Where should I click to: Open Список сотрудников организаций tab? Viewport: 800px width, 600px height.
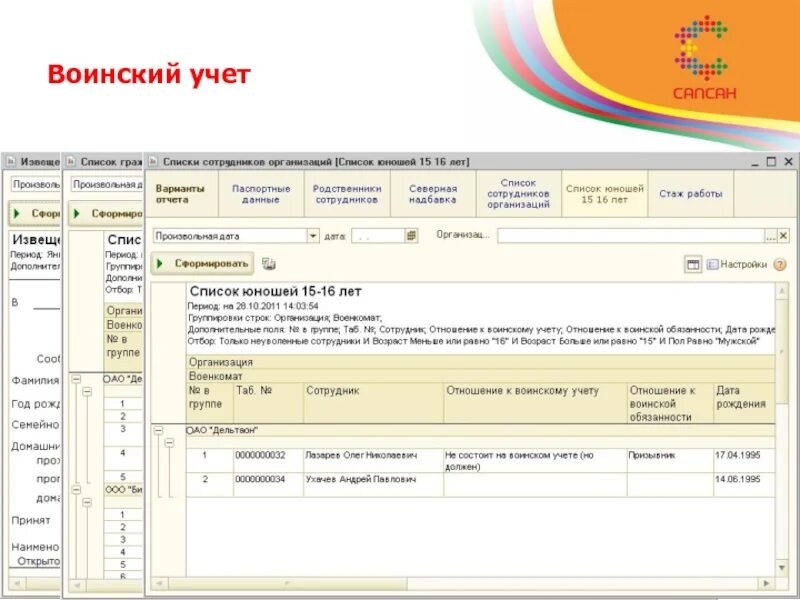tap(518, 194)
